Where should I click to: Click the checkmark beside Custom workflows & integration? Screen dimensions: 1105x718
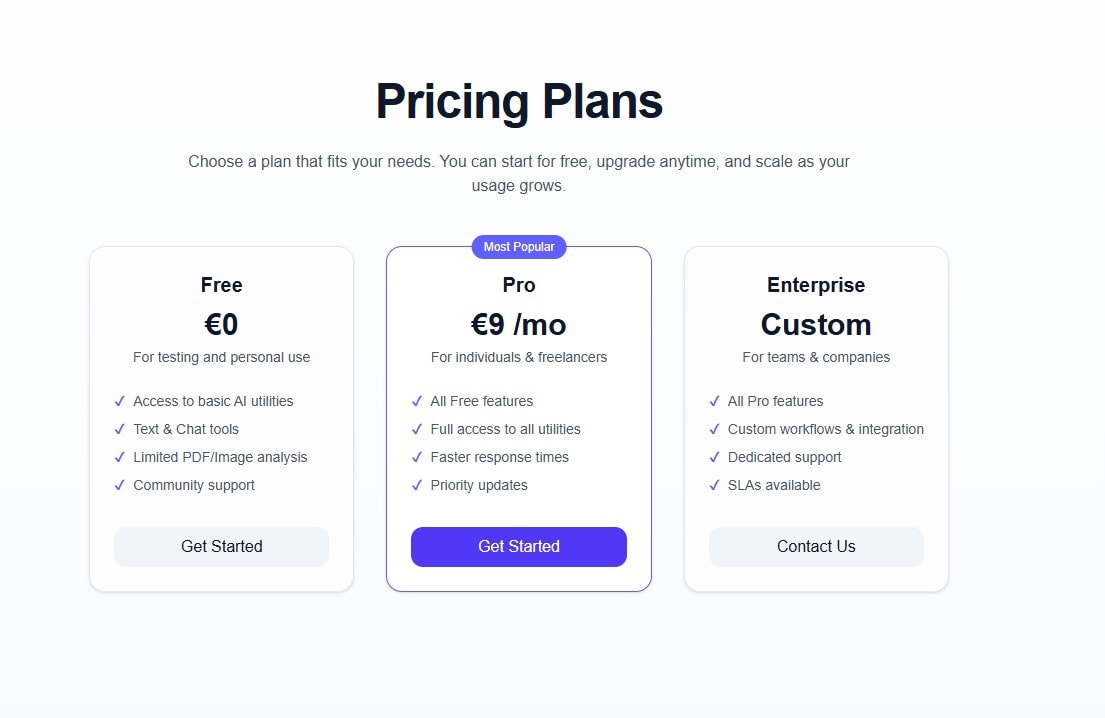(714, 429)
